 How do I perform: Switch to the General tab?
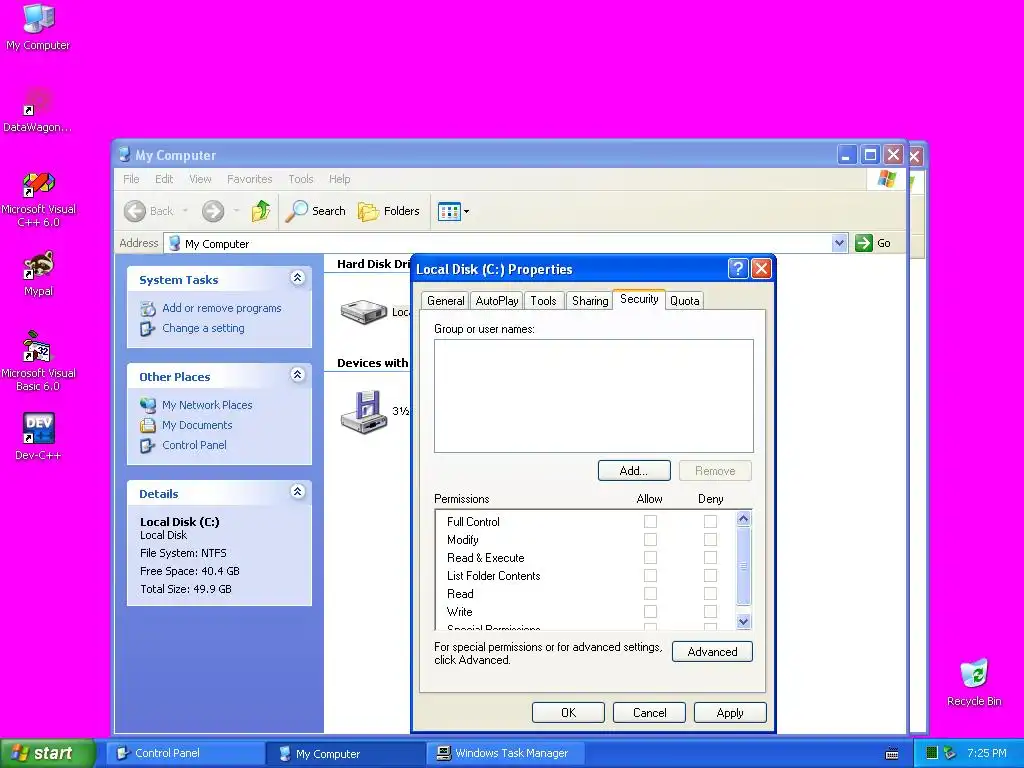[x=445, y=300]
